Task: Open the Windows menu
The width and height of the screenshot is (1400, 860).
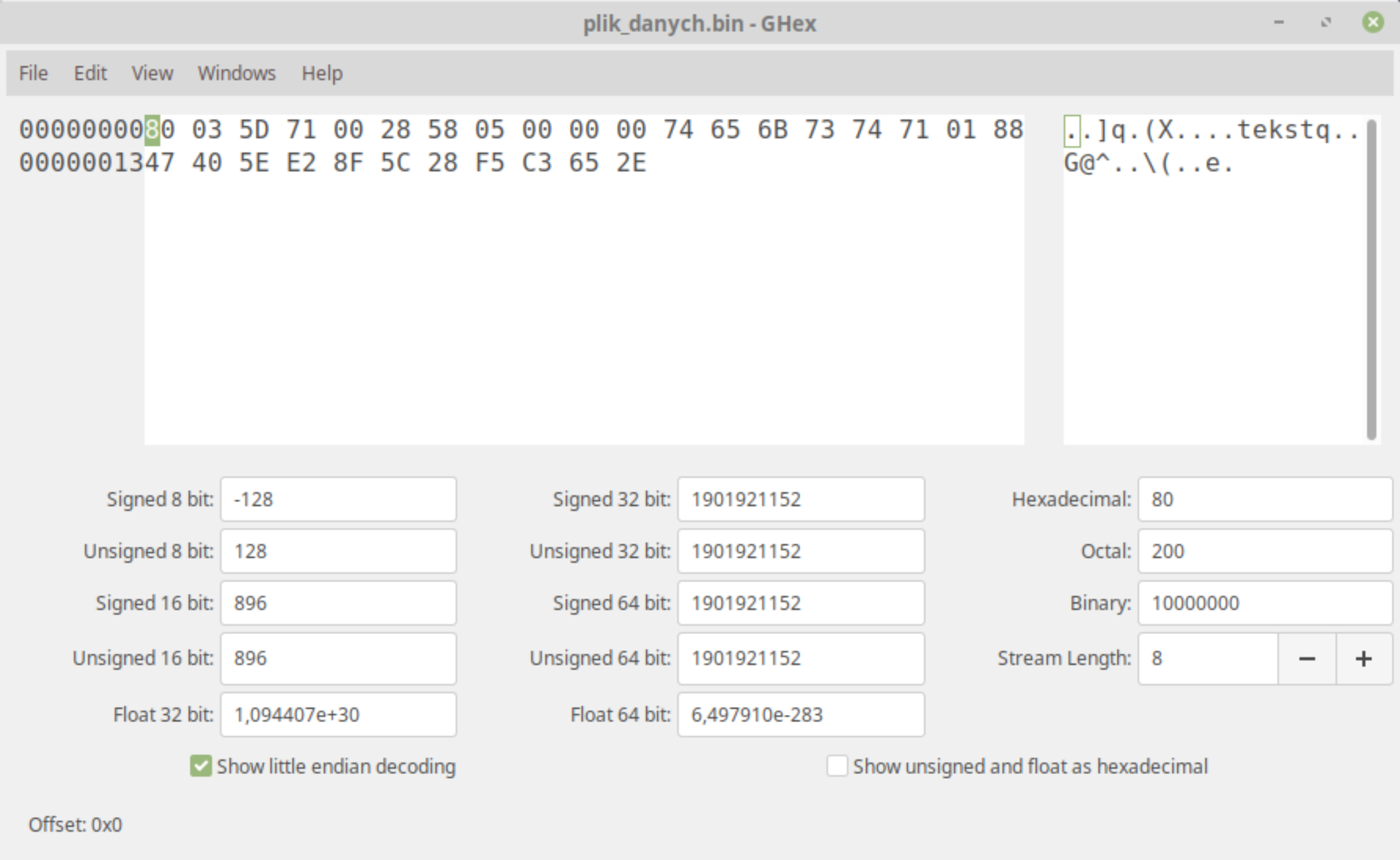Action: 236,73
